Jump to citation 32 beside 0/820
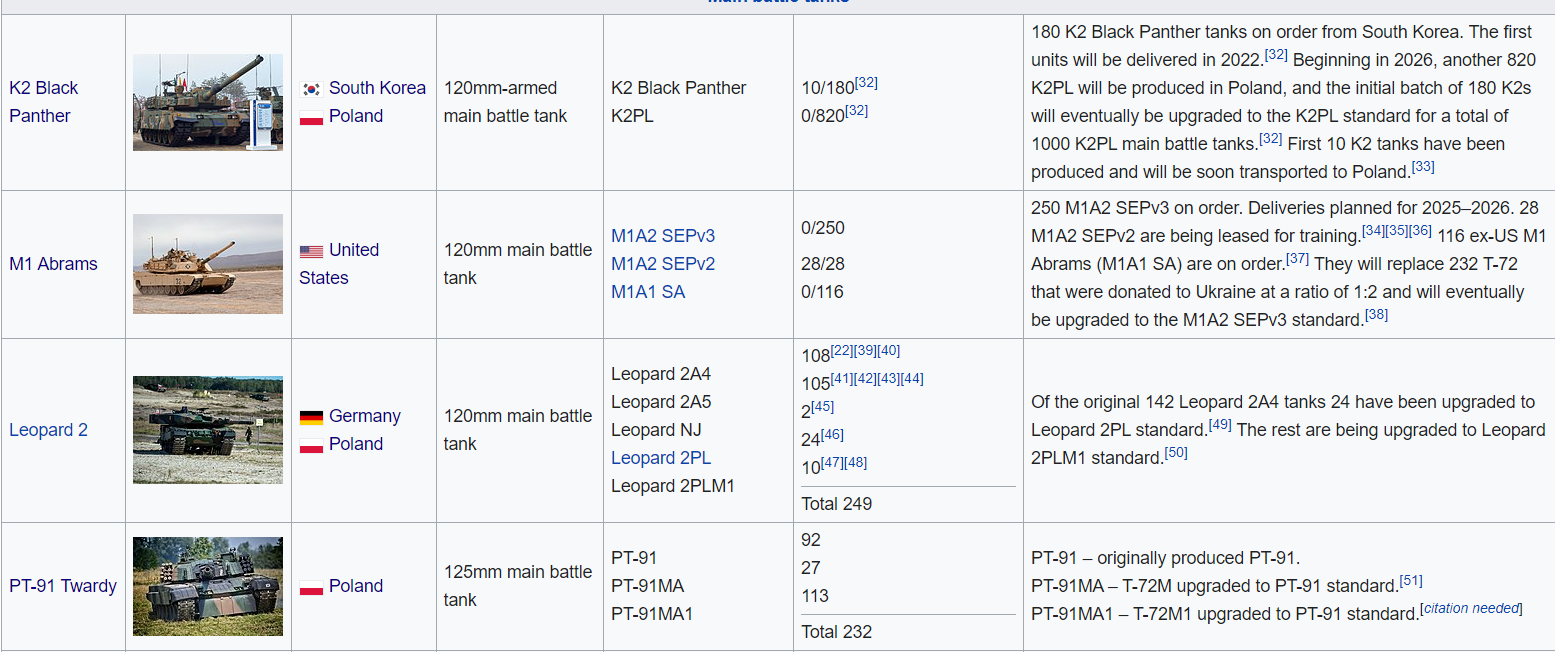1555x652 pixels. pos(856,111)
